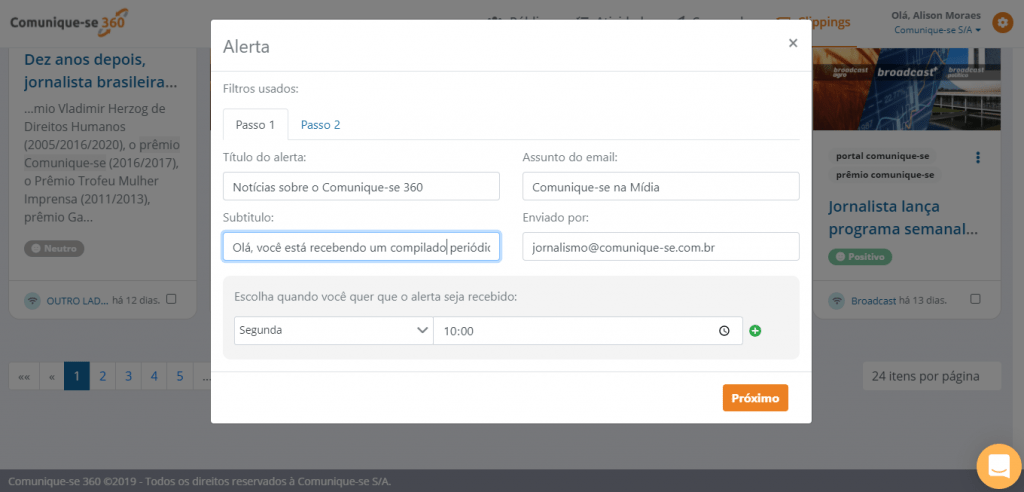The width and height of the screenshot is (1024, 492).
Task: Click the Alerta dialog title
Action: 246,47
